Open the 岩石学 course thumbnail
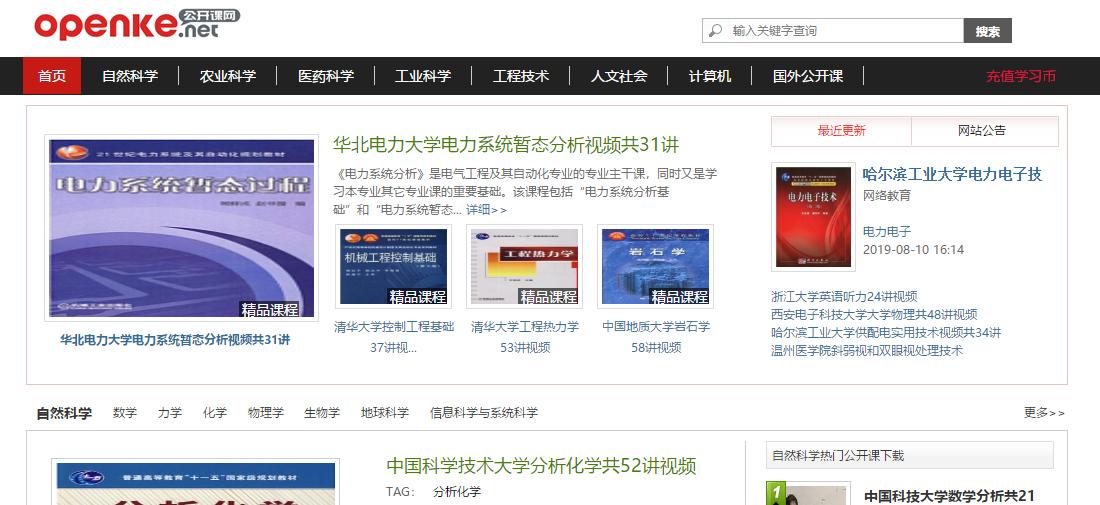Image resolution: width=1100 pixels, height=505 pixels. pos(655,267)
